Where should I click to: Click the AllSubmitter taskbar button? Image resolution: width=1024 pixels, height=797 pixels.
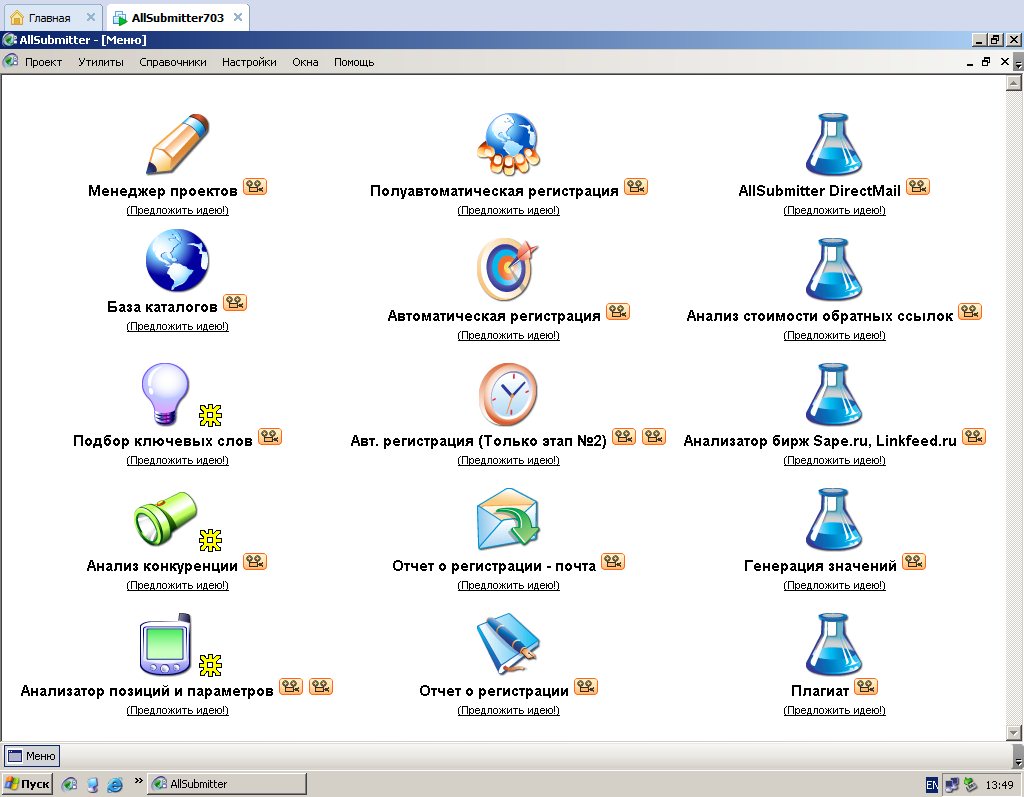click(227, 784)
